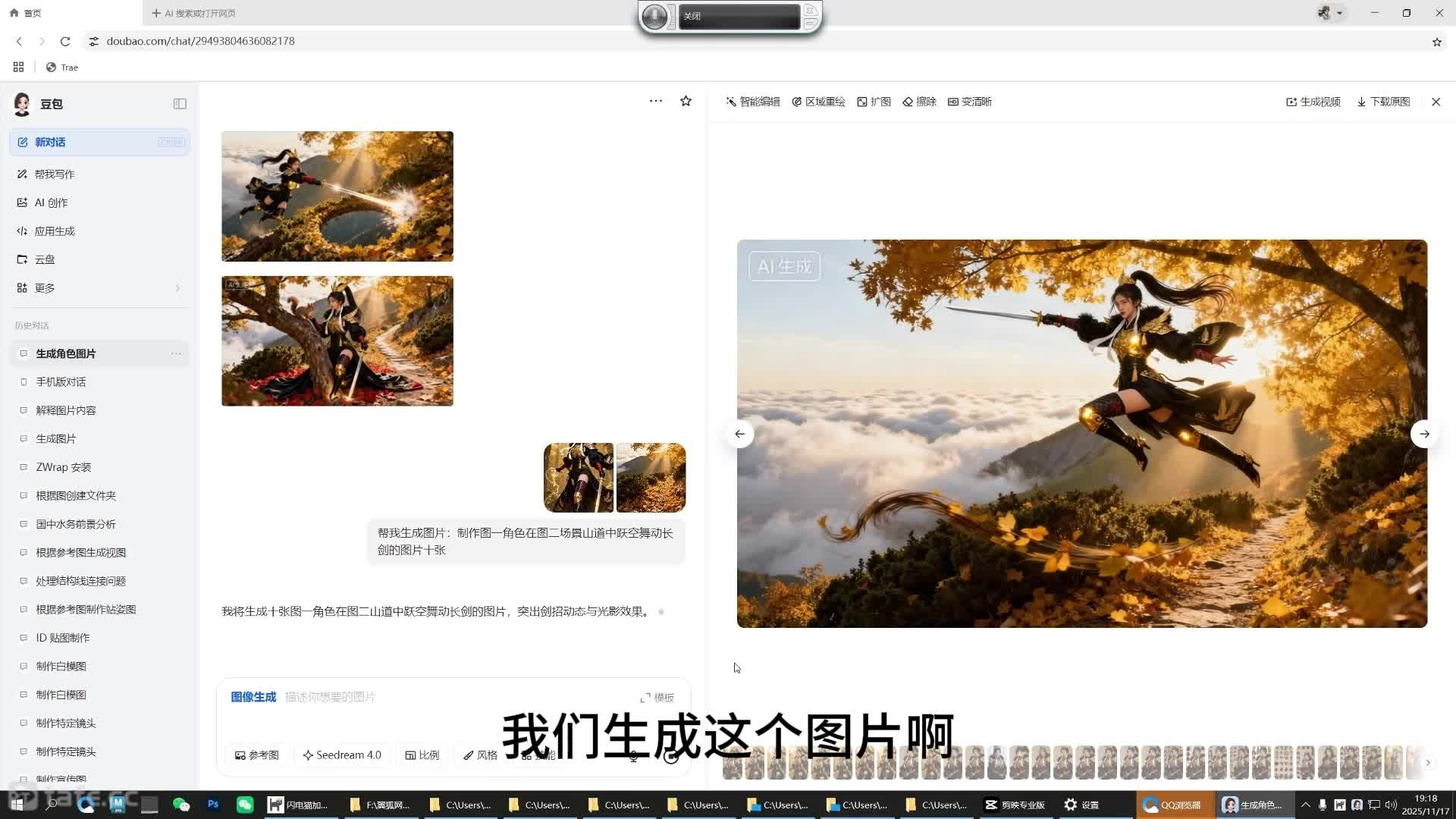
Task: Open 帮我写作 in the sidebar
Action: (55, 174)
